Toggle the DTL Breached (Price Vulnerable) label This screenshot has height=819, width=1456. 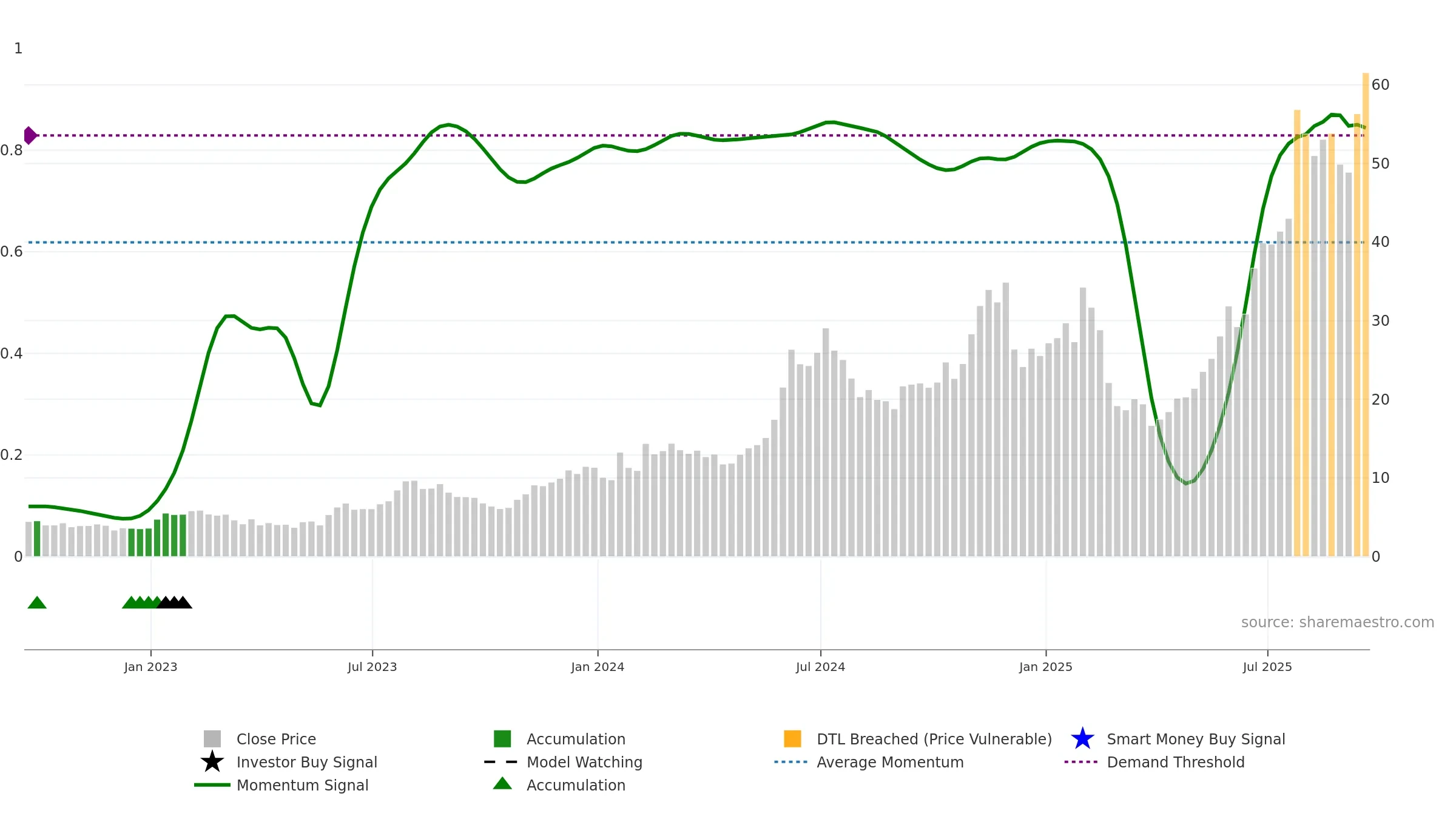point(934,739)
